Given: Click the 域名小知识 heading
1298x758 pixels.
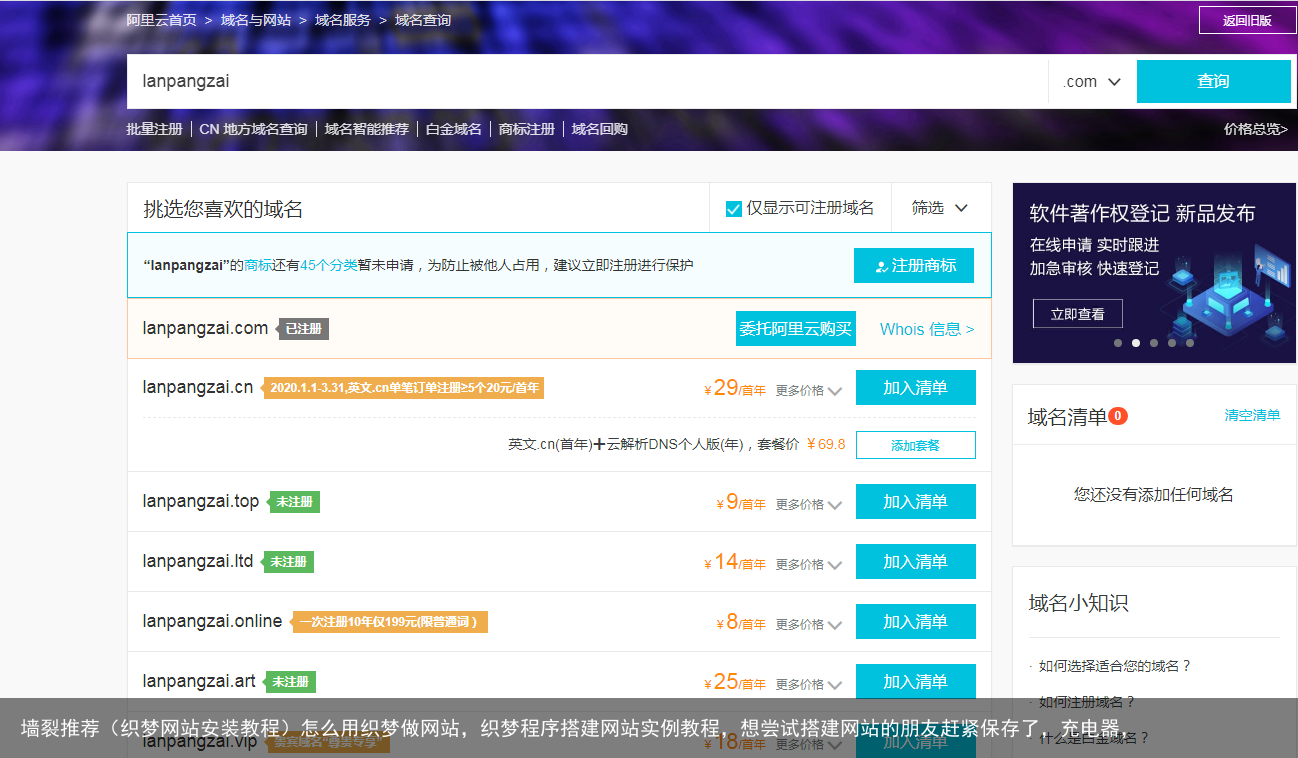Looking at the screenshot, I should (1079, 603).
